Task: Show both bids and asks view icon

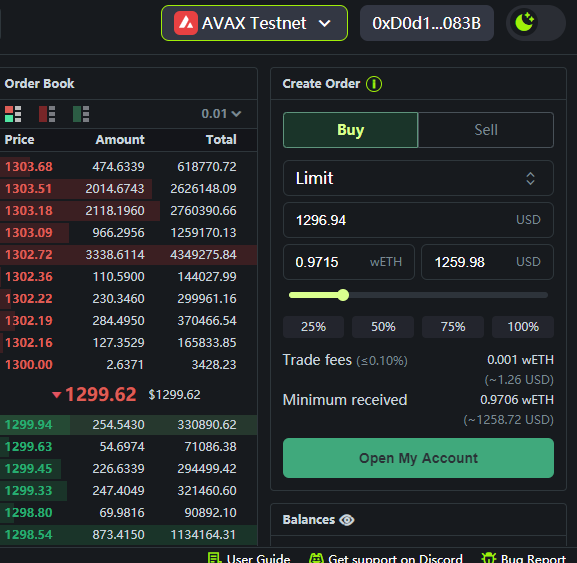Action: click(x=13, y=114)
